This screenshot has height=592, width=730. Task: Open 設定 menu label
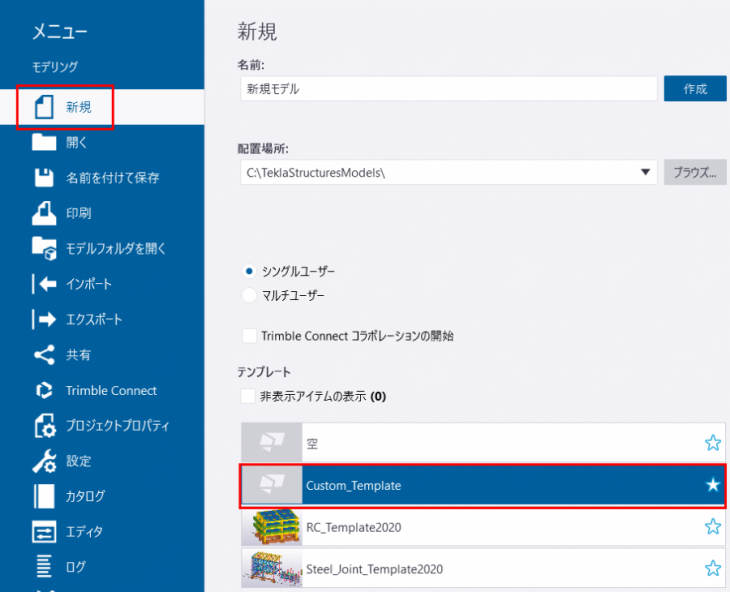[78, 461]
